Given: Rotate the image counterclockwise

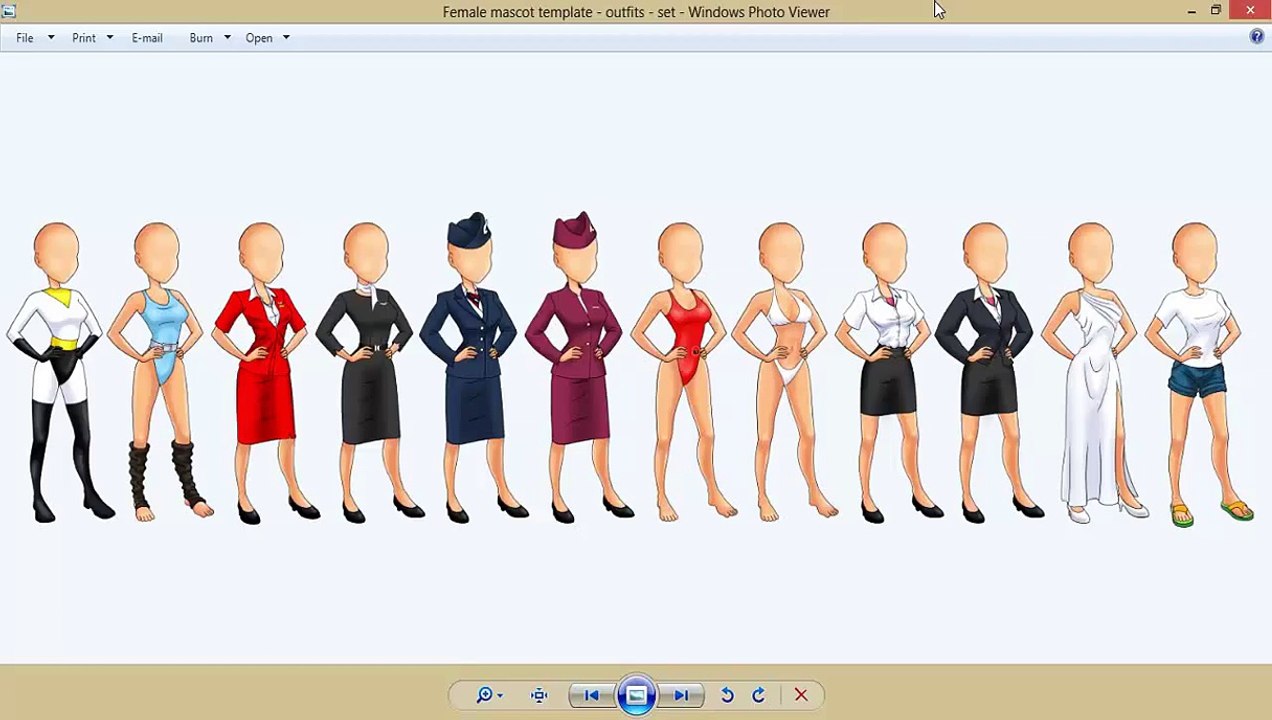Looking at the screenshot, I should pyautogui.click(x=727, y=695).
